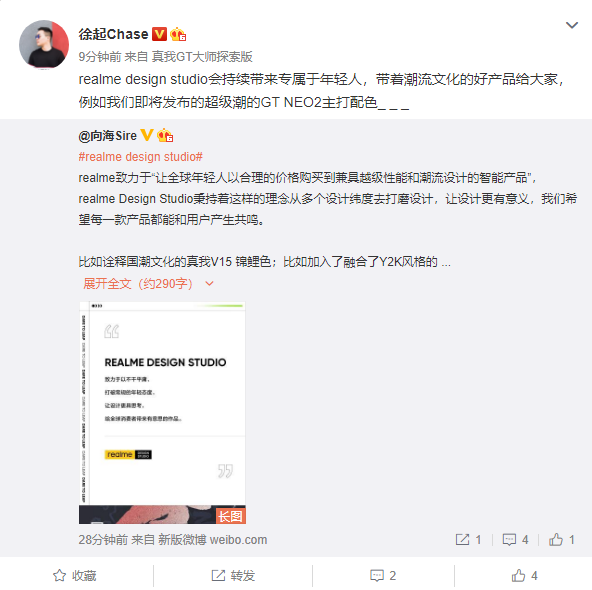Click the chevron after 展开全文 (约290字)
The height and width of the screenshot is (590, 592).
209,283
